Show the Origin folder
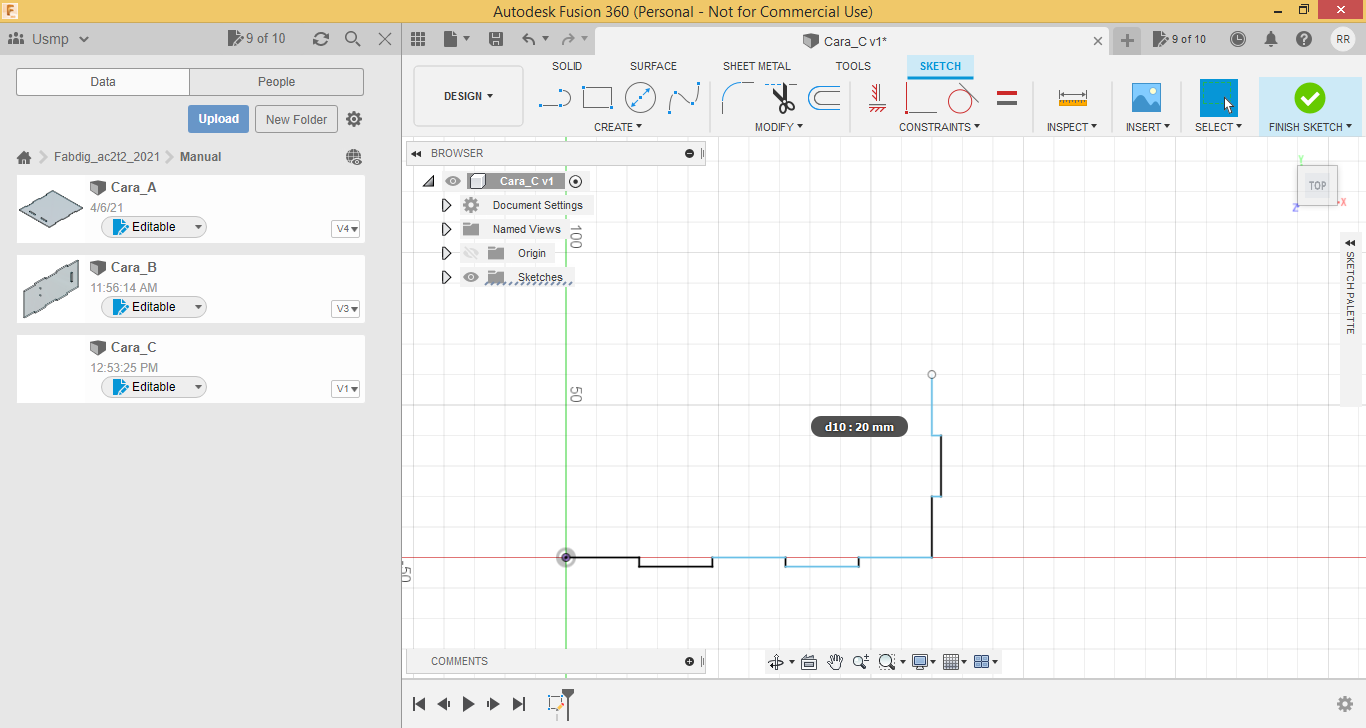This screenshot has height=728, width=1366. pyautogui.click(x=471, y=253)
